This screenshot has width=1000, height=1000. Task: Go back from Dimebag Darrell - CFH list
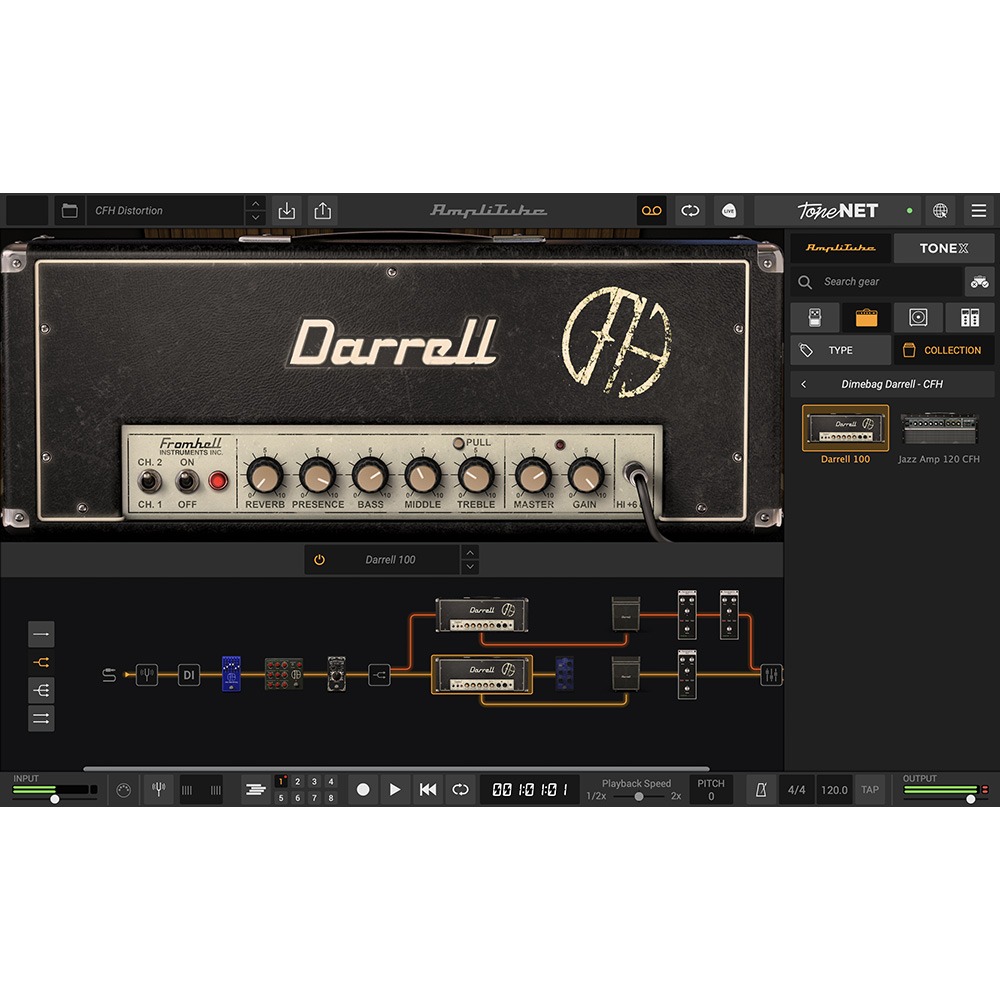pos(804,384)
